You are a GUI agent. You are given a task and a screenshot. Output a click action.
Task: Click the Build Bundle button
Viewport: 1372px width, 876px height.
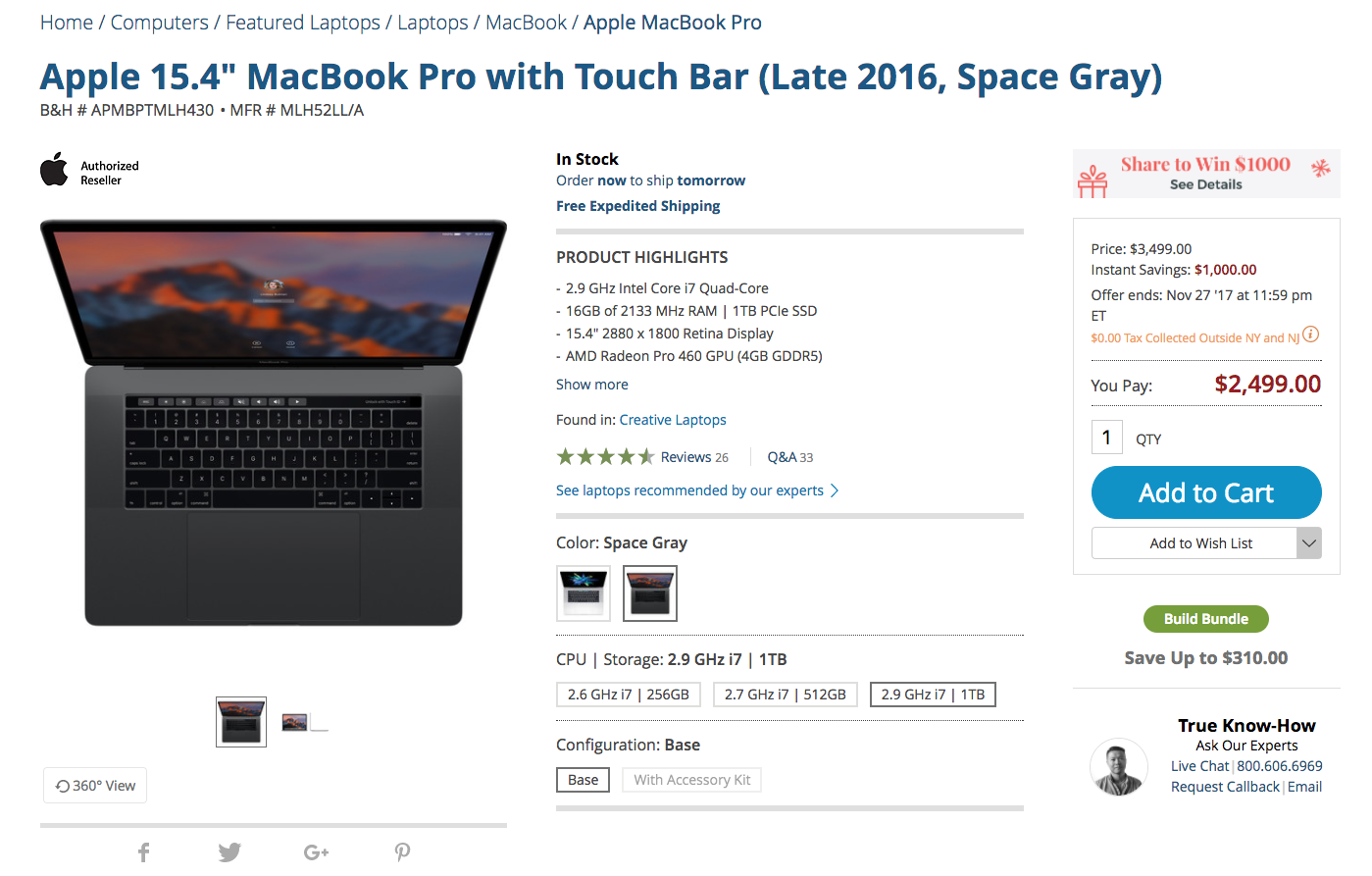(1206, 619)
